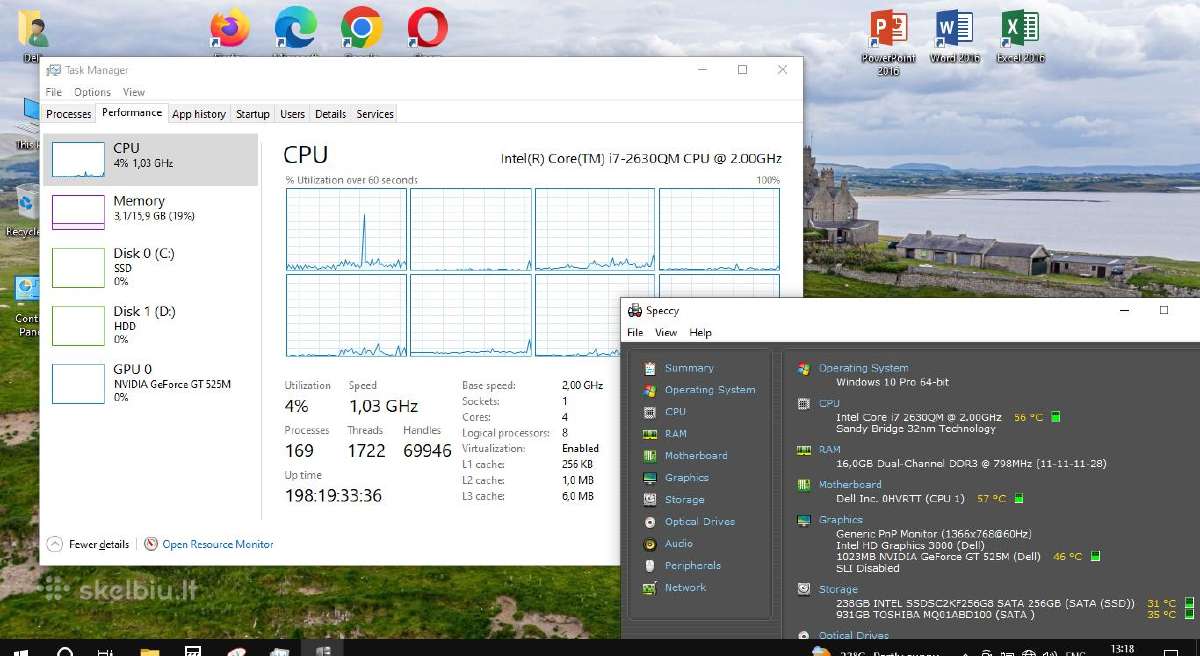1200x656 pixels.
Task: Select Audio icon in Speccy sidebar
Action: [x=650, y=544]
